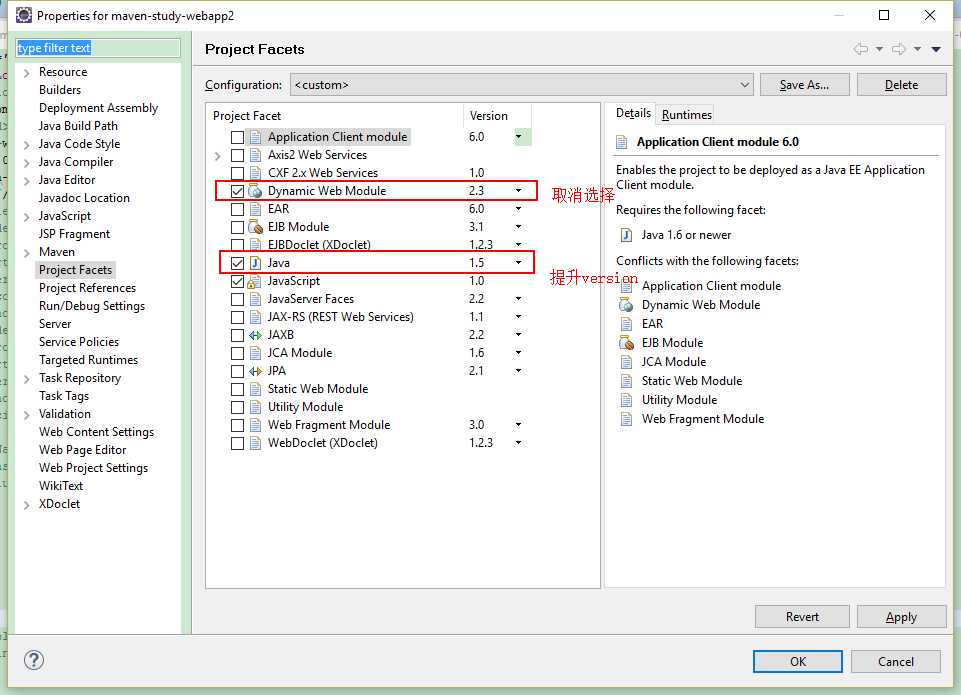Select Deployment Assembly in the tree

point(98,108)
